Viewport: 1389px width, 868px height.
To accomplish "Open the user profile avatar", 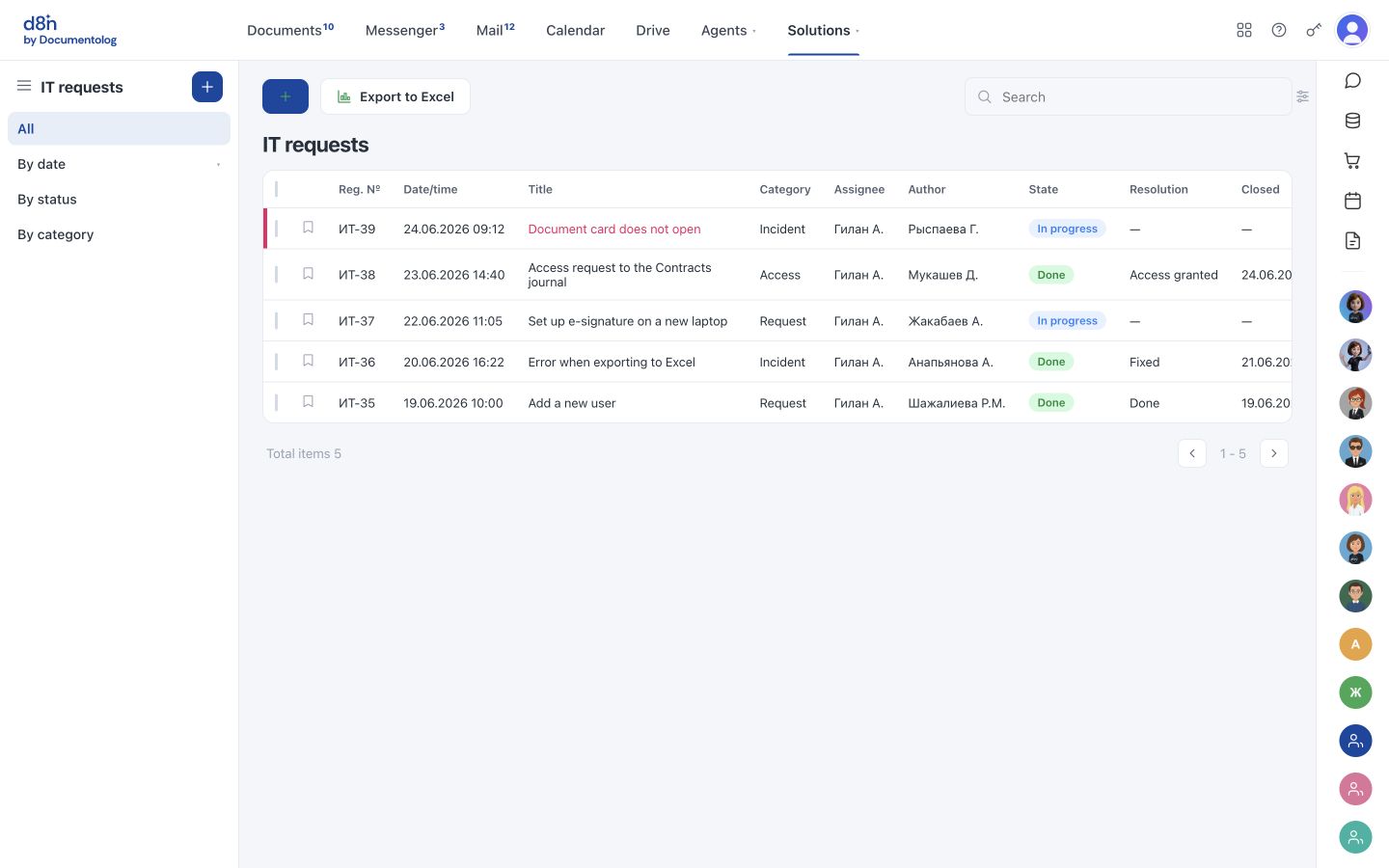I will pyautogui.click(x=1352, y=30).
